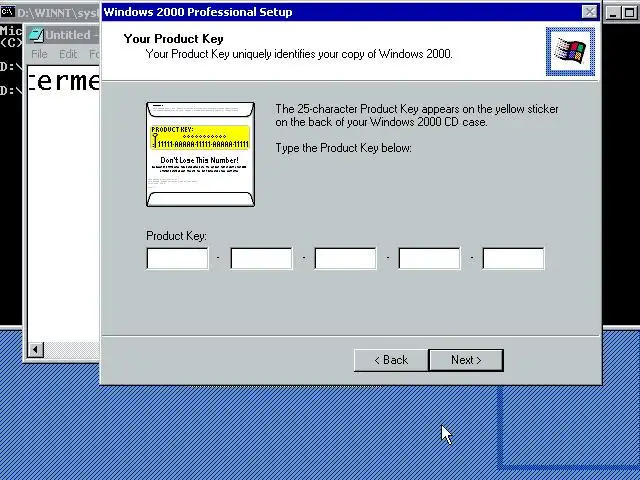Click the "Type the Product Key below:" text

(343, 148)
